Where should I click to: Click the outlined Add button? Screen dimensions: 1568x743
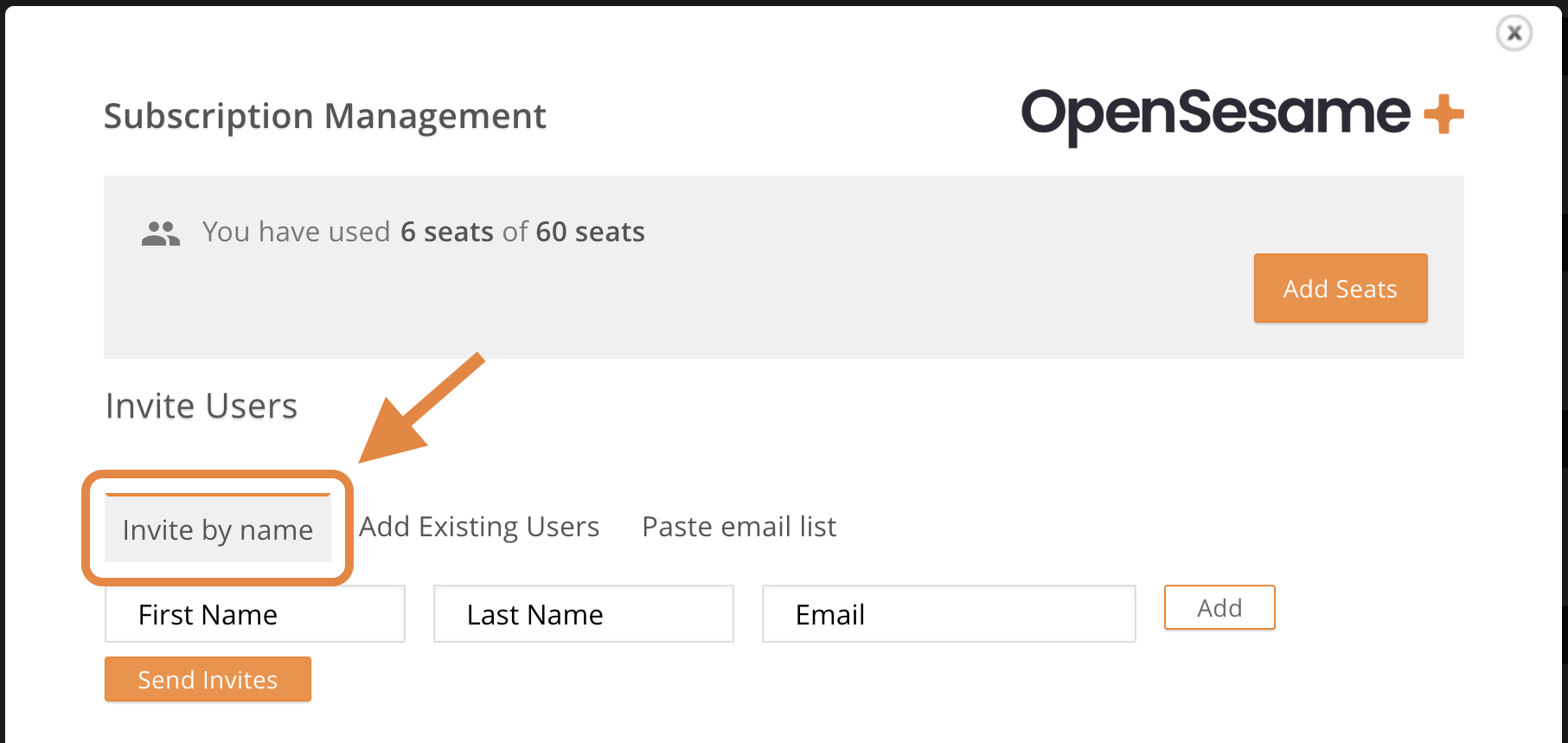pyautogui.click(x=1219, y=608)
